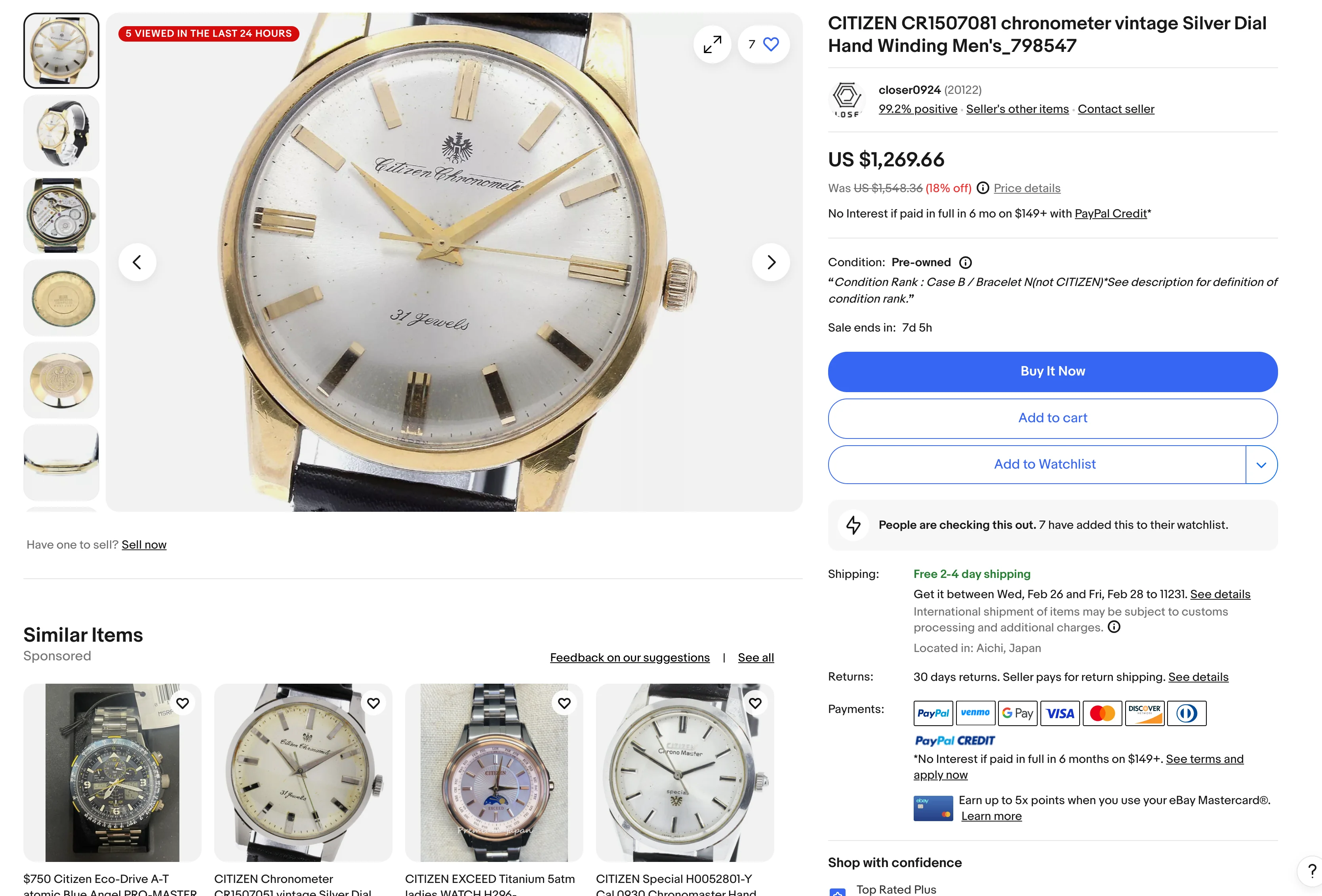The image size is (1322, 896).
Task: Favorite the Citizen Eco-Drive Blue Angel item
Action: [183, 703]
